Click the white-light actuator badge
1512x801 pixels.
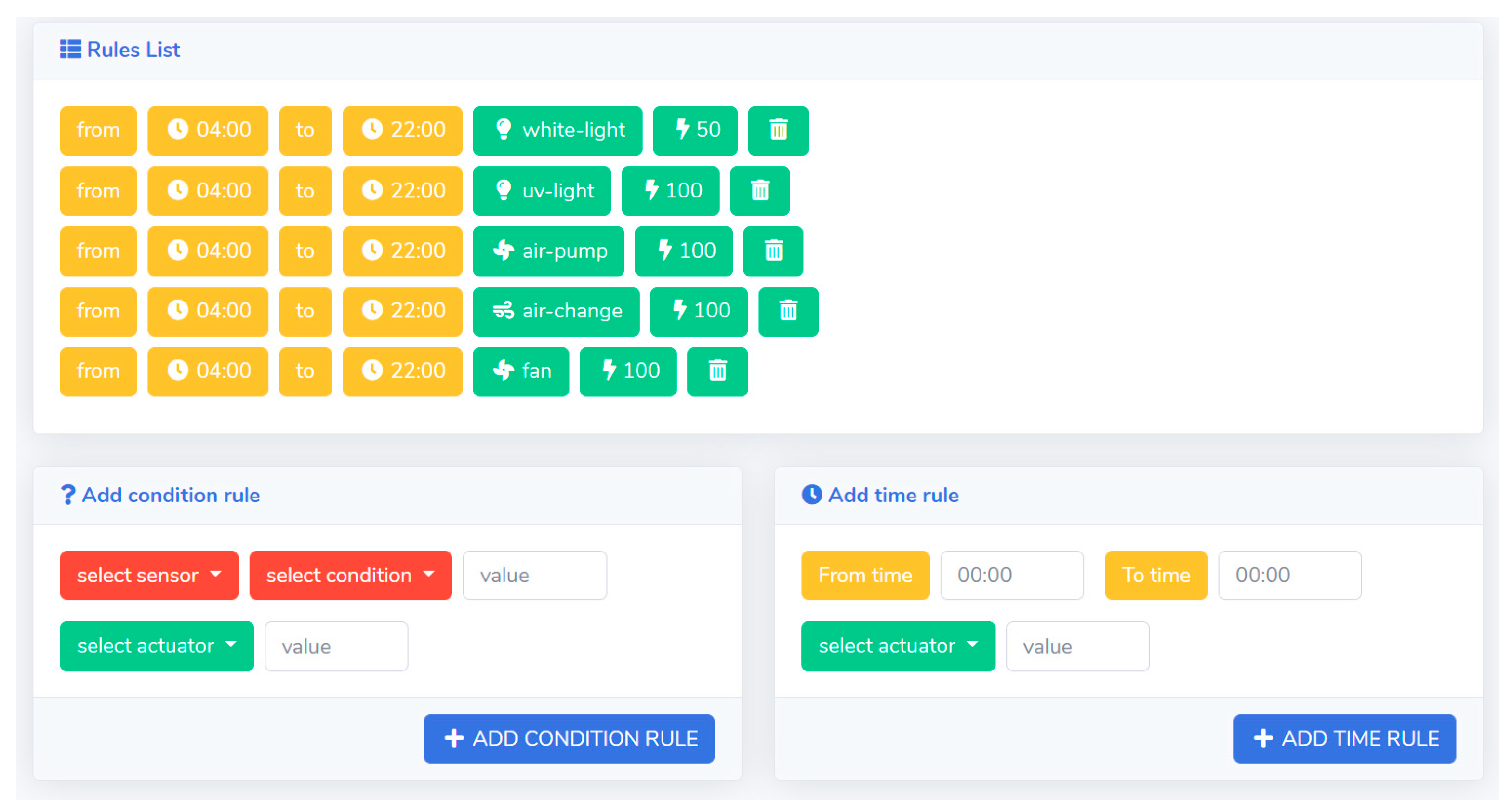[x=557, y=130]
